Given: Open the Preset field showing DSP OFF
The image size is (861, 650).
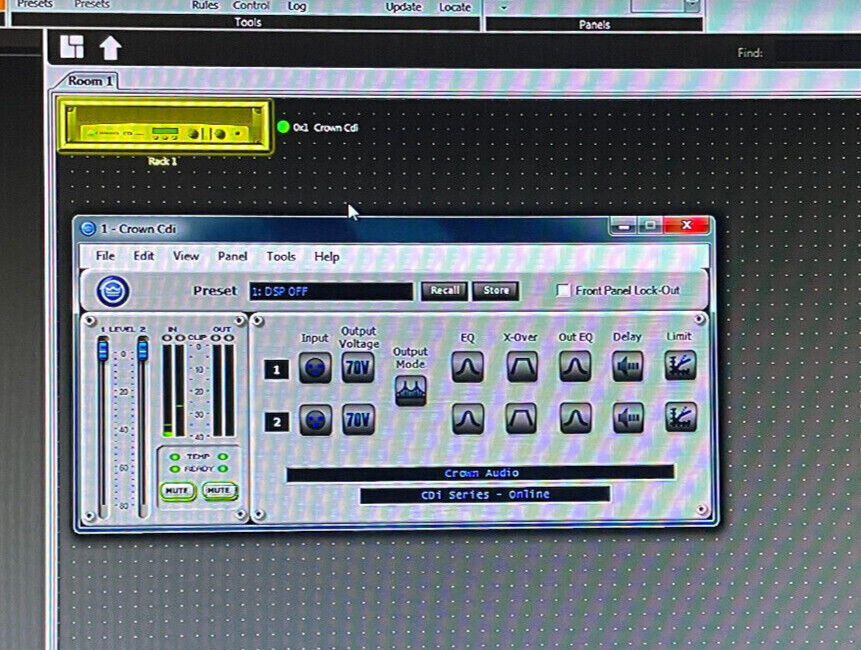Looking at the screenshot, I should [x=331, y=291].
